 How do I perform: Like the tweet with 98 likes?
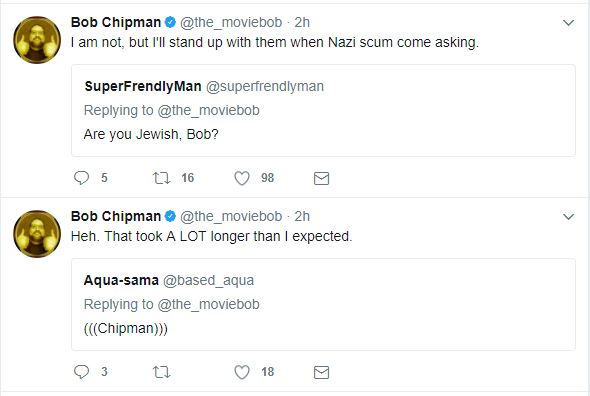point(242,178)
